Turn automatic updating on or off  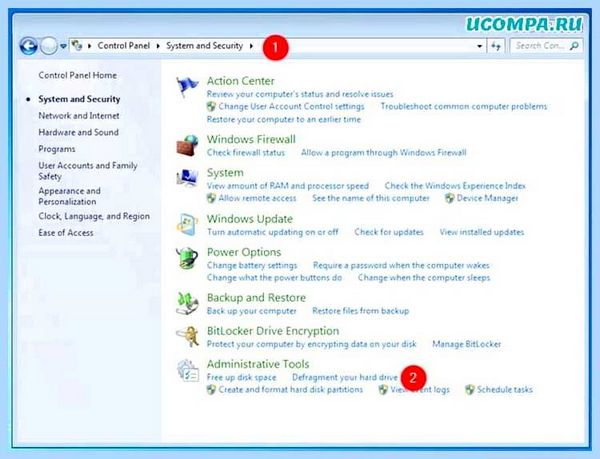pos(273,232)
